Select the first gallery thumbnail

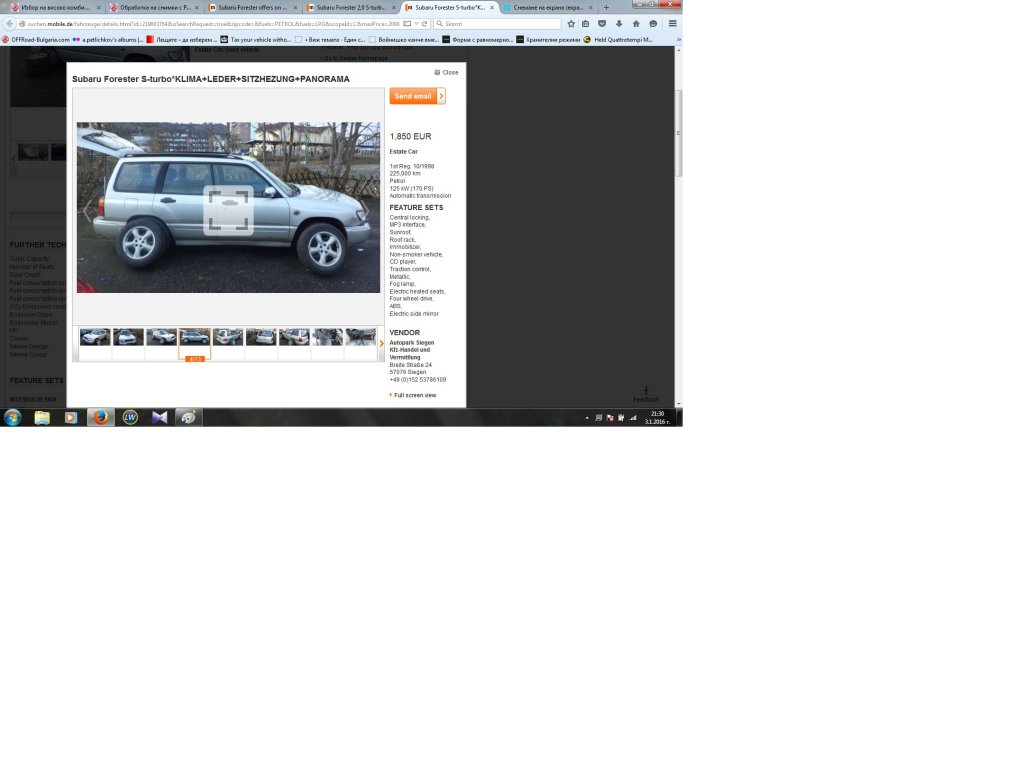(x=95, y=337)
